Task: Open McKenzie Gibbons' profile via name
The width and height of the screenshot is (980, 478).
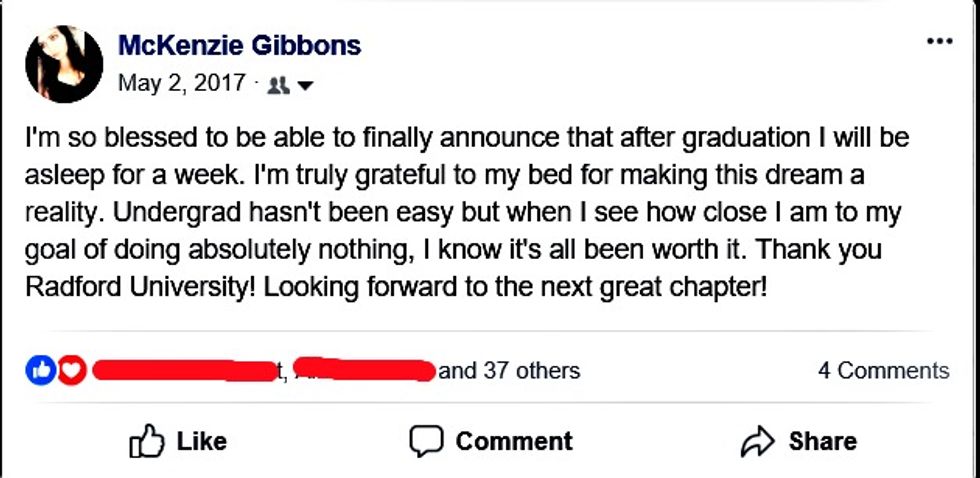Action: pyautogui.click(x=240, y=45)
